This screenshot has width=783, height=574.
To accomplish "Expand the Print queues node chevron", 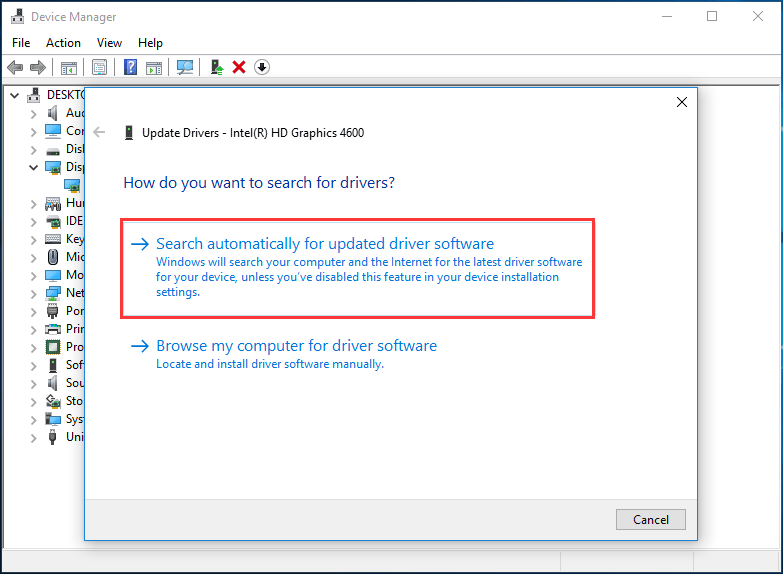I will pyautogui.click(x=33, y=330).
